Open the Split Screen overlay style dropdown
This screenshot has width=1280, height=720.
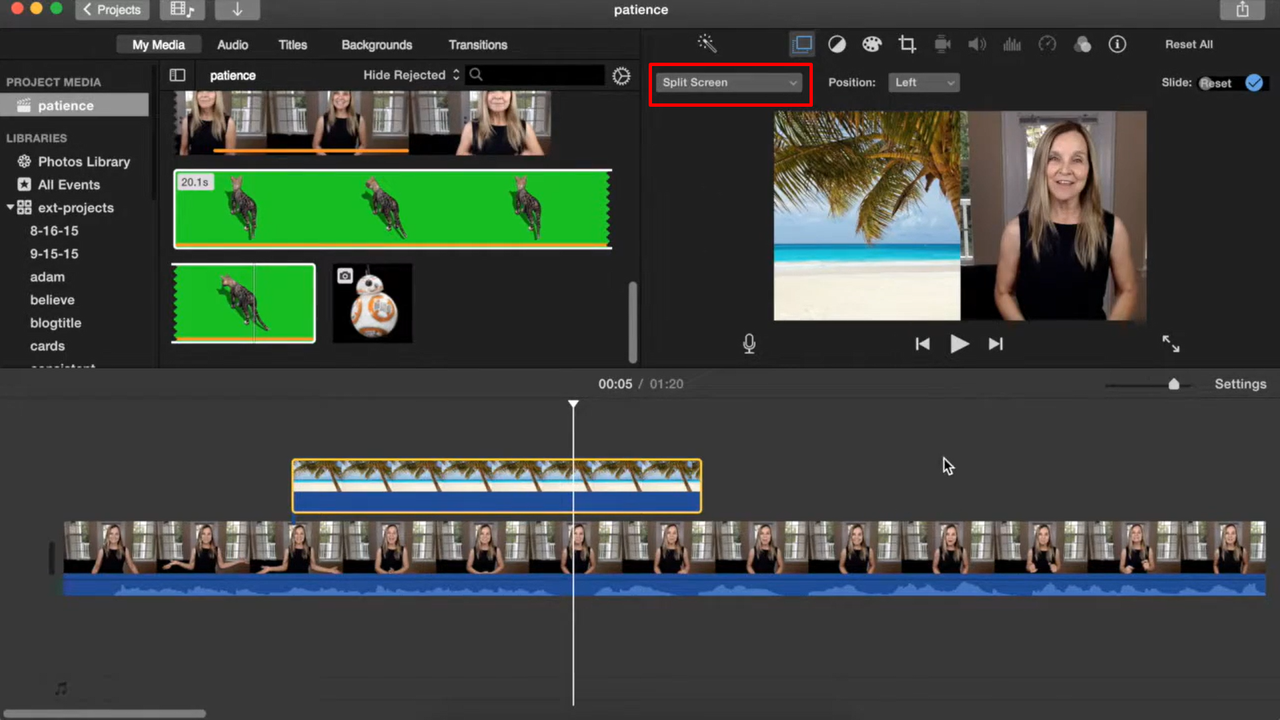tap(730, 83)
